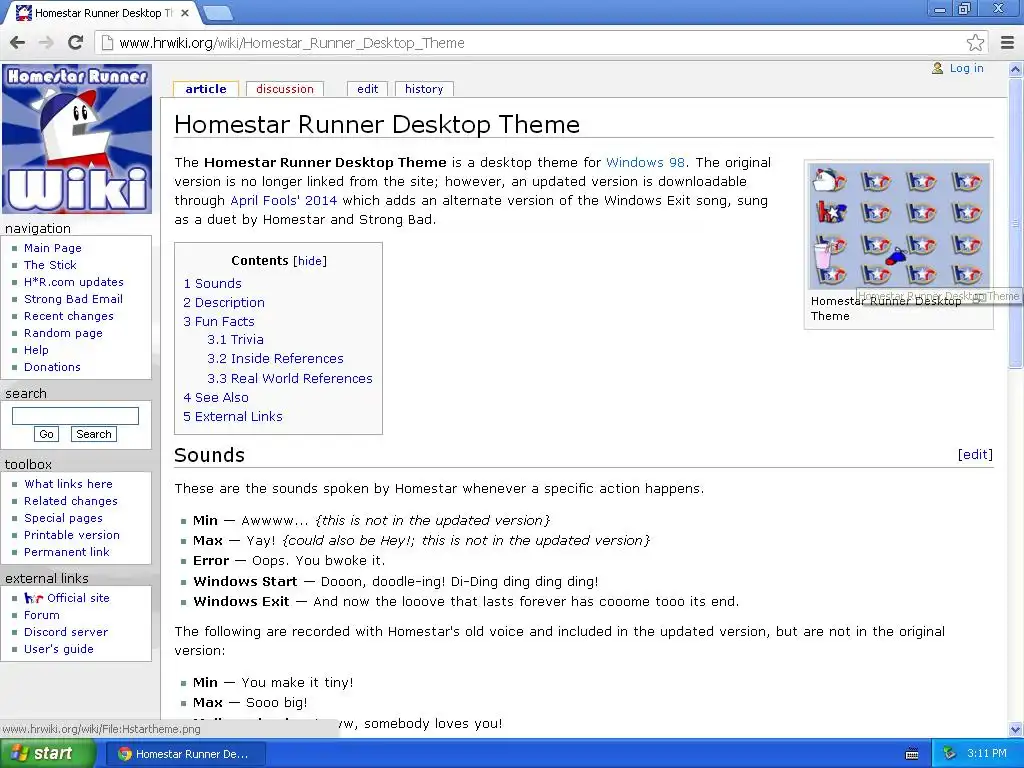
Task: Open Special pages link
Action: click(x=63, y=518)
